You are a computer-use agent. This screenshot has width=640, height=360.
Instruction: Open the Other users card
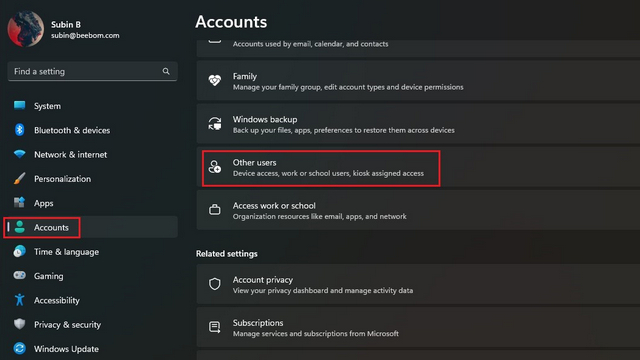tap(418, 167)
